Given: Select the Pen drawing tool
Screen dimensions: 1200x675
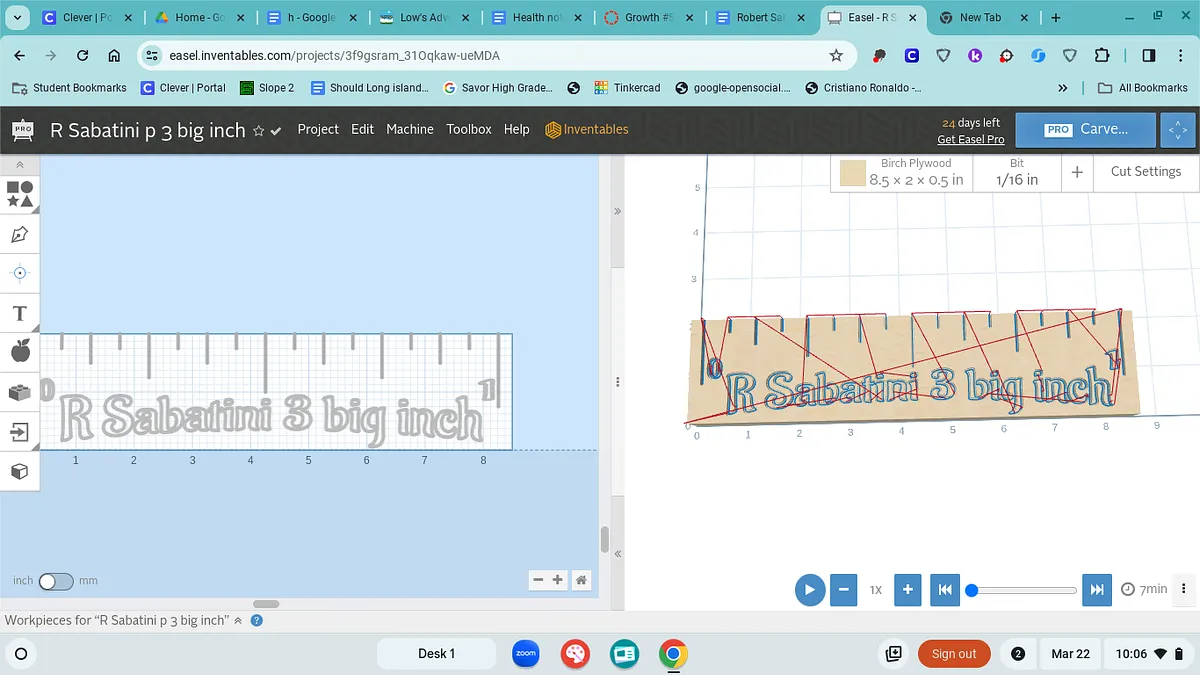Looking at the screenshot, I should click(x=20, y=234).
